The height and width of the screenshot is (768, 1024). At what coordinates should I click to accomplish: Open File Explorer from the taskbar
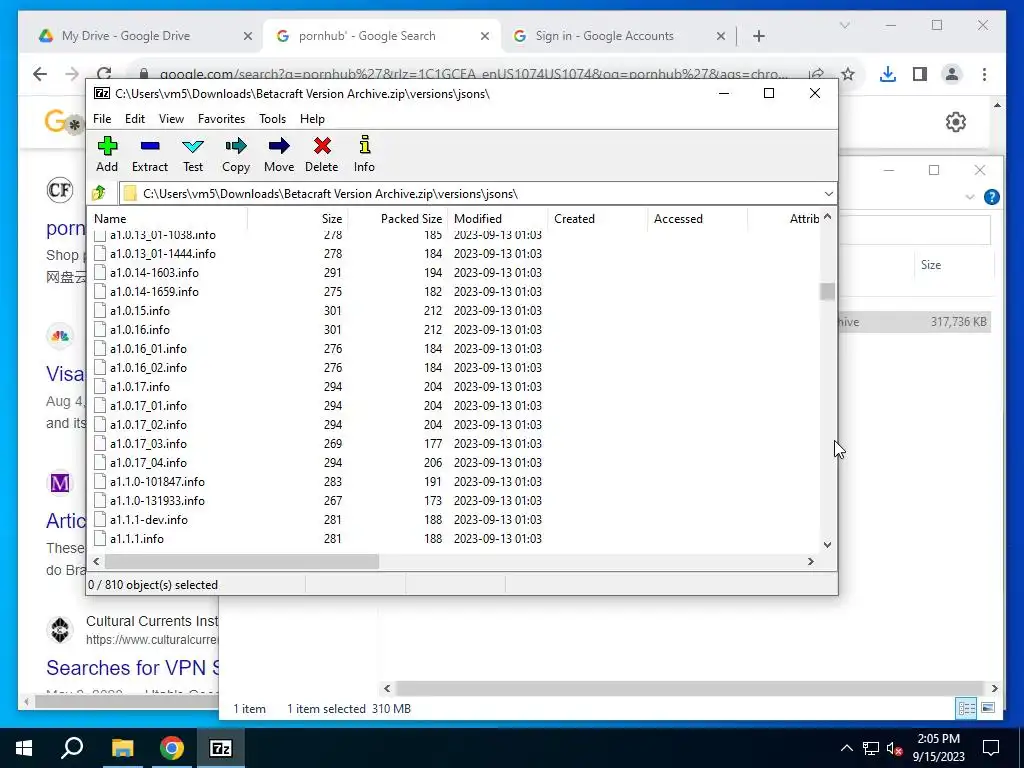tap(122, 748)
